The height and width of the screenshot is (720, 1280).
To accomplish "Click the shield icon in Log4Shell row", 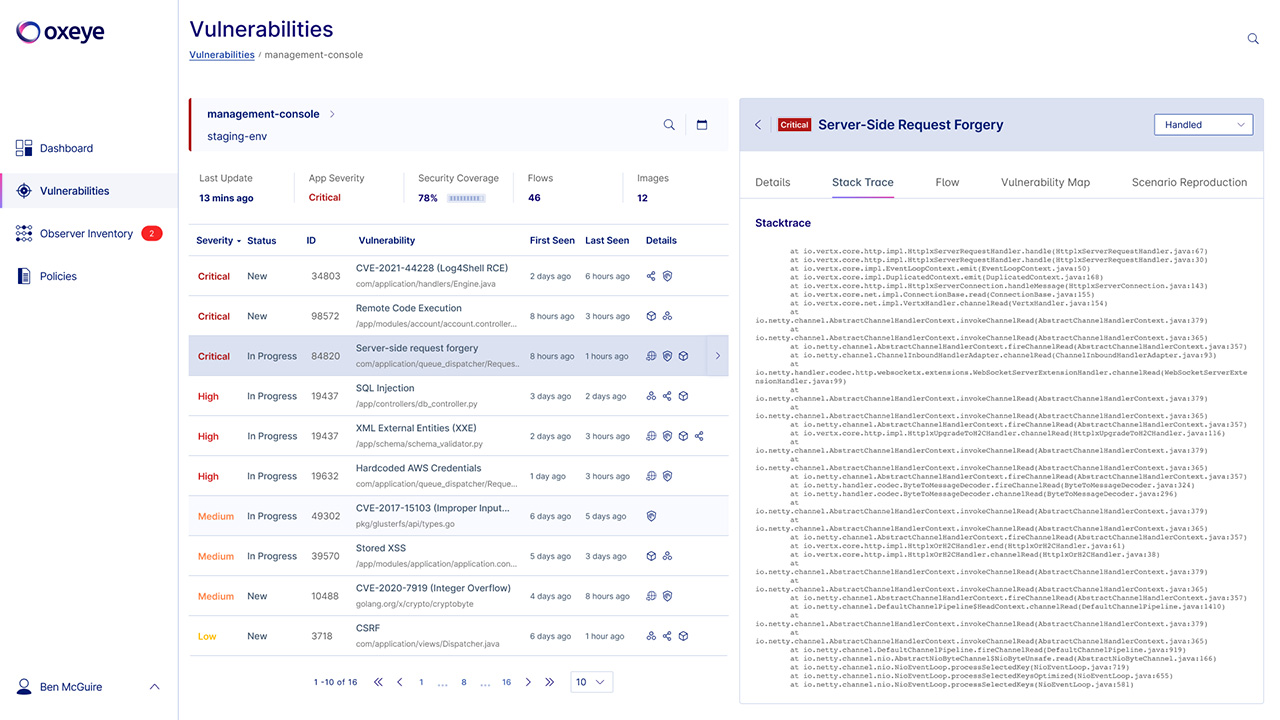I will coord(667,276).
